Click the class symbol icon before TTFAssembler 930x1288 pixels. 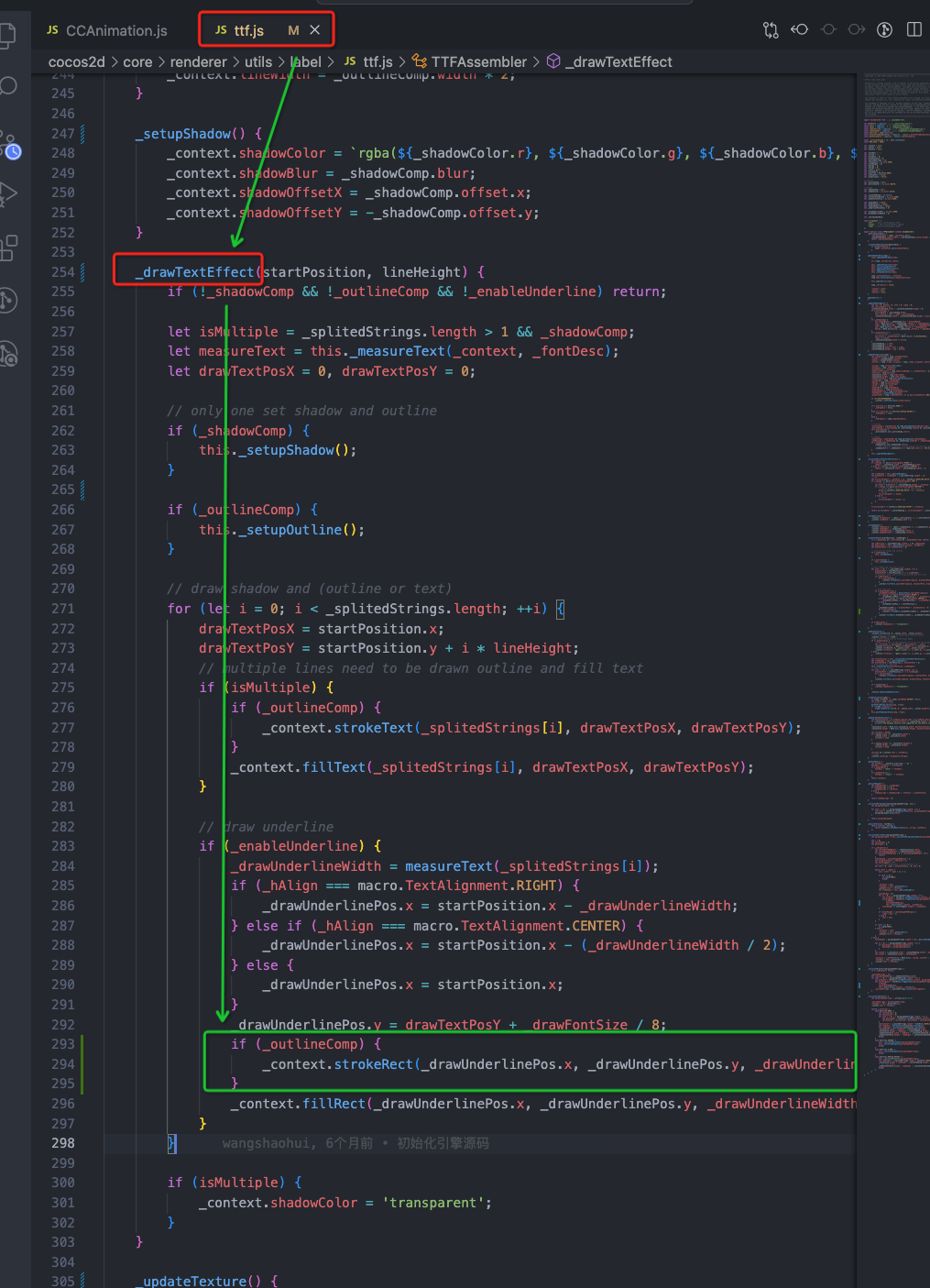tap(419, 61)
